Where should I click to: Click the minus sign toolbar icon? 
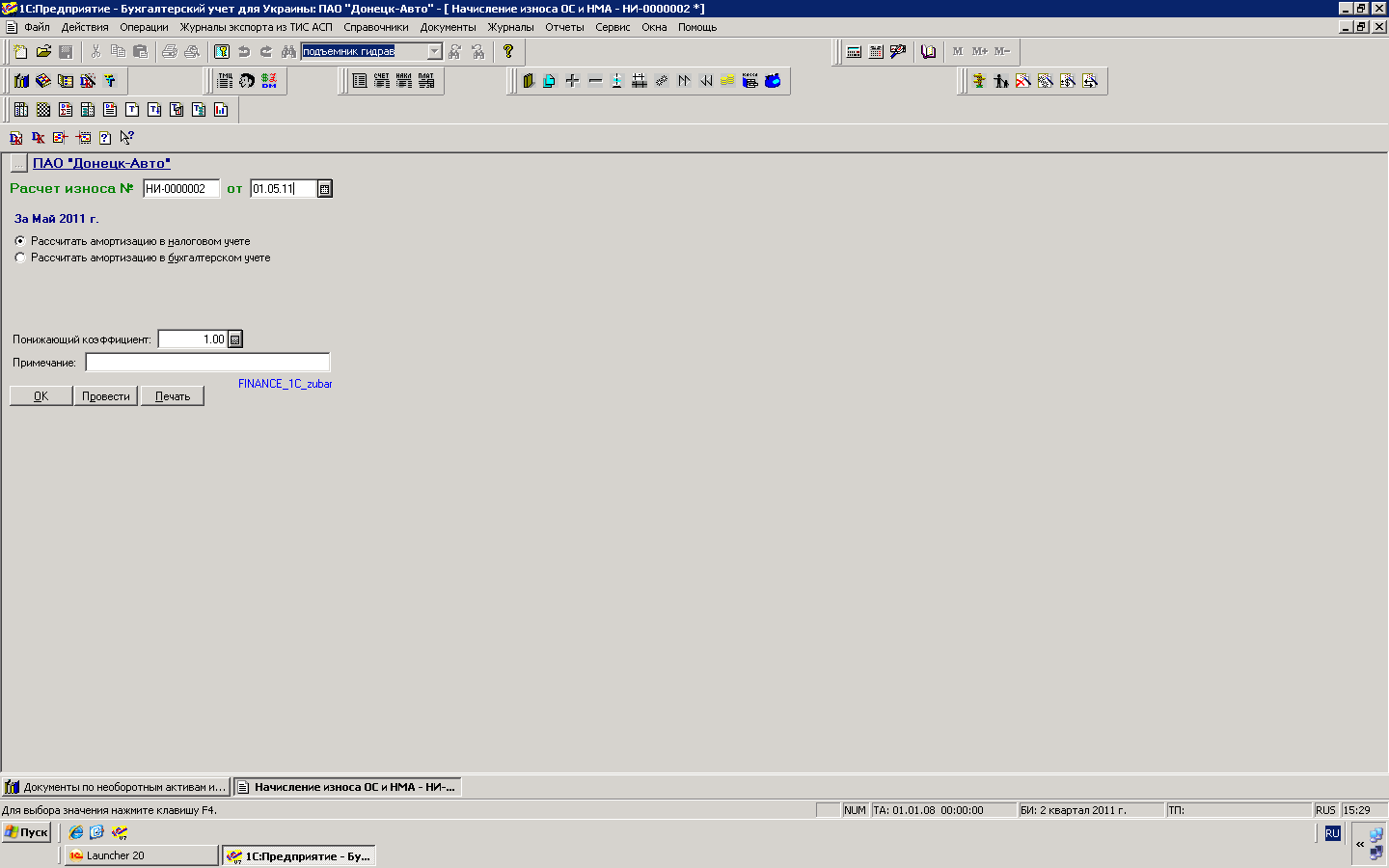[x=595, y=80]
